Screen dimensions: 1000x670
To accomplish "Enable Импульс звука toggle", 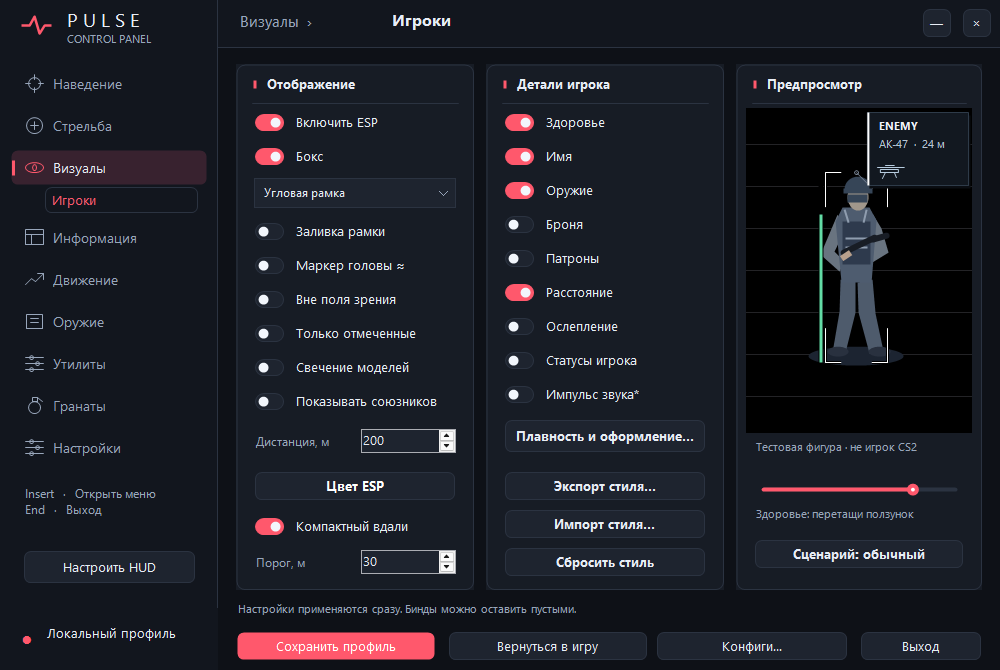I will [519, 394].
